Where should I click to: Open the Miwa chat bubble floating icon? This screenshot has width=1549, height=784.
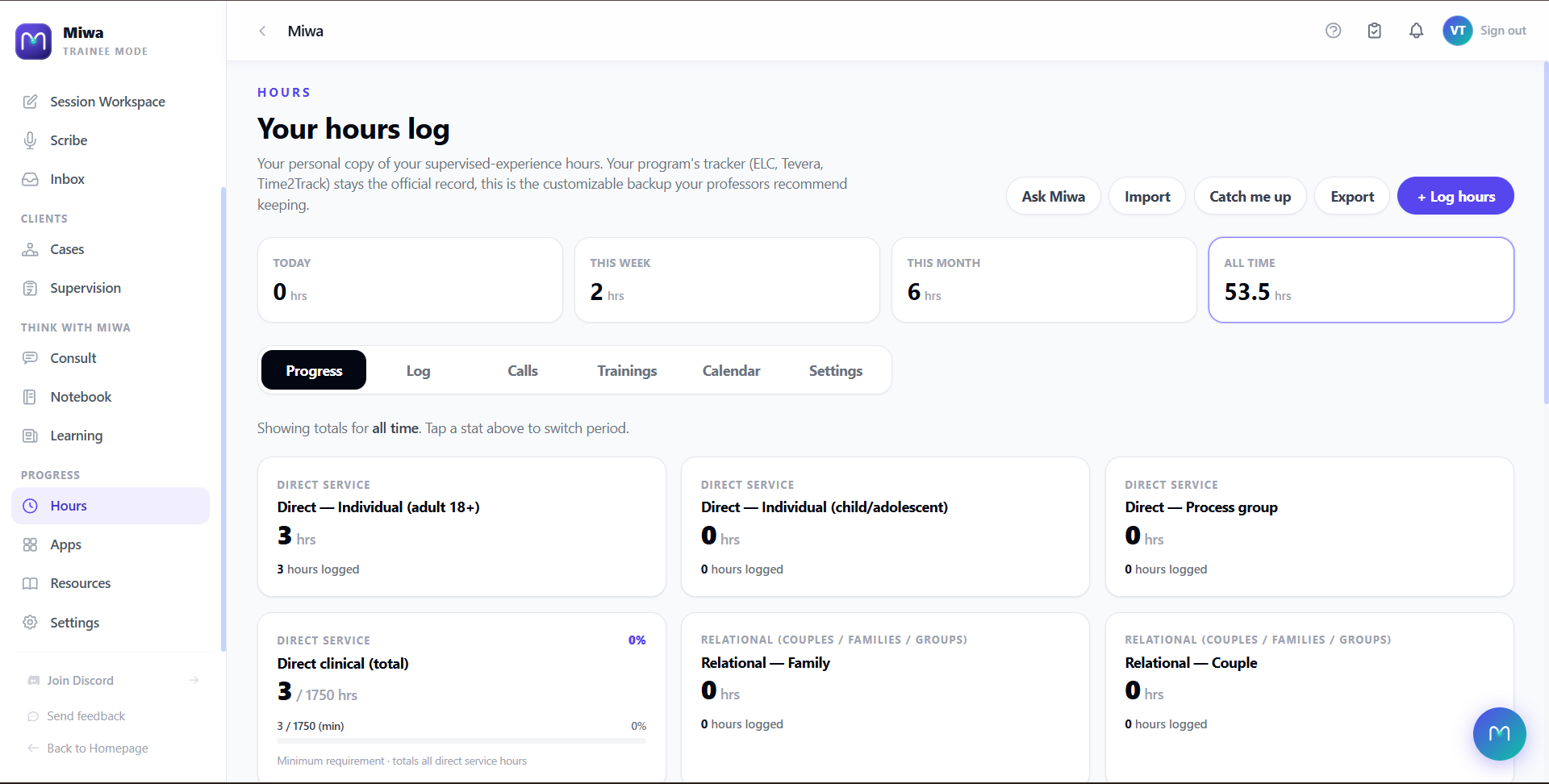coord(1499,734)
